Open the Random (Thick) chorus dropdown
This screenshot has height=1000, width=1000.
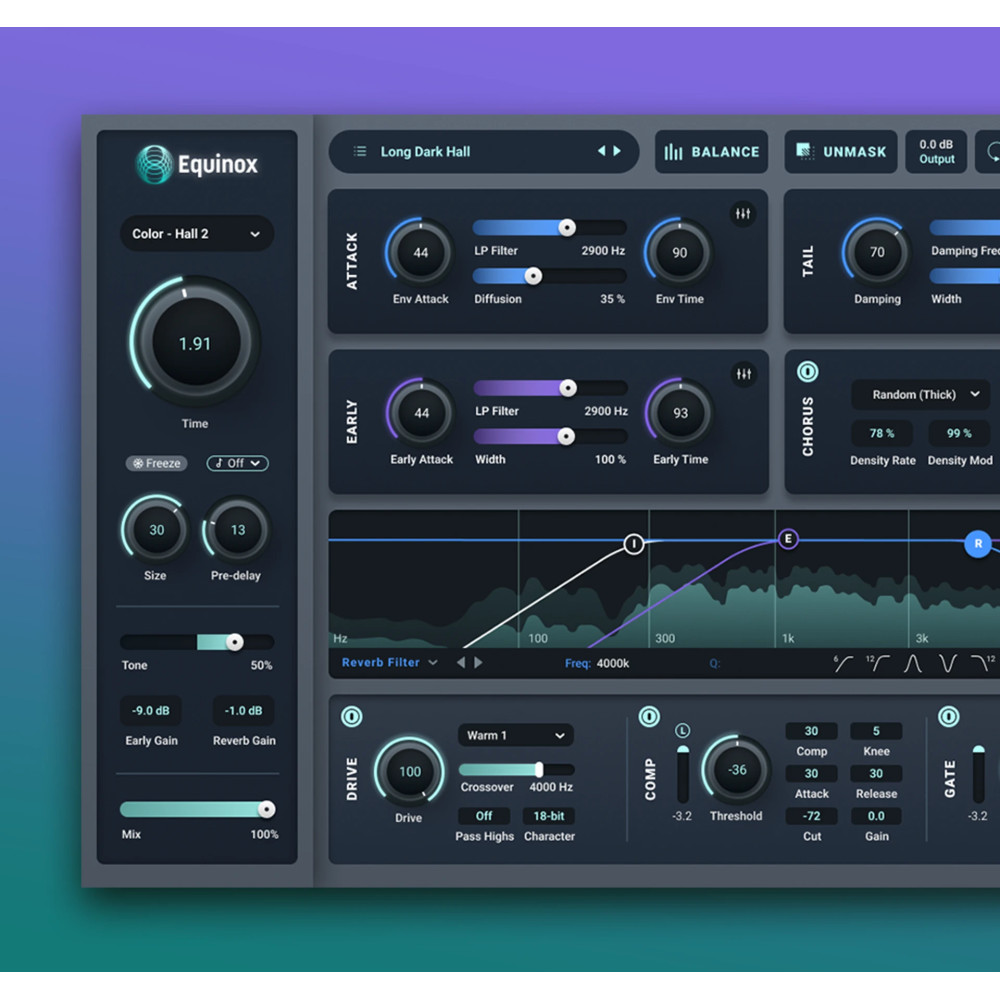(x=920, y=394)
